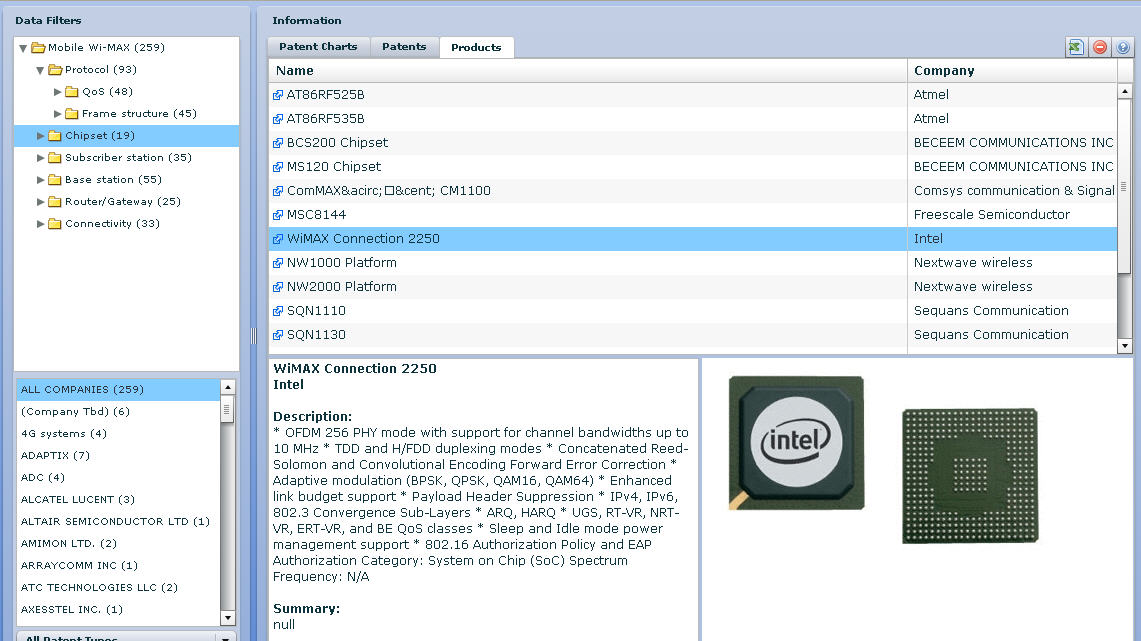Click the red remove icon in the toolbar
1141x641 pixels.
[x=1099, y=47]
